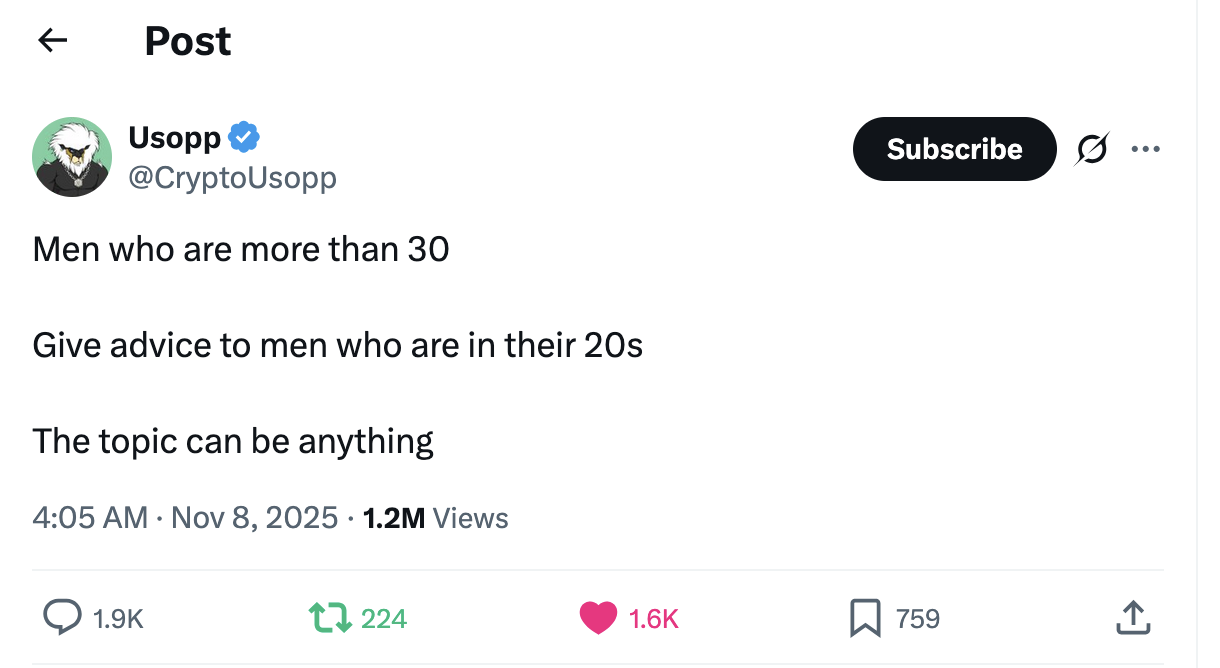Click the 224 reposts count
The image size is (1220, 668).
[x=384, y=620]
